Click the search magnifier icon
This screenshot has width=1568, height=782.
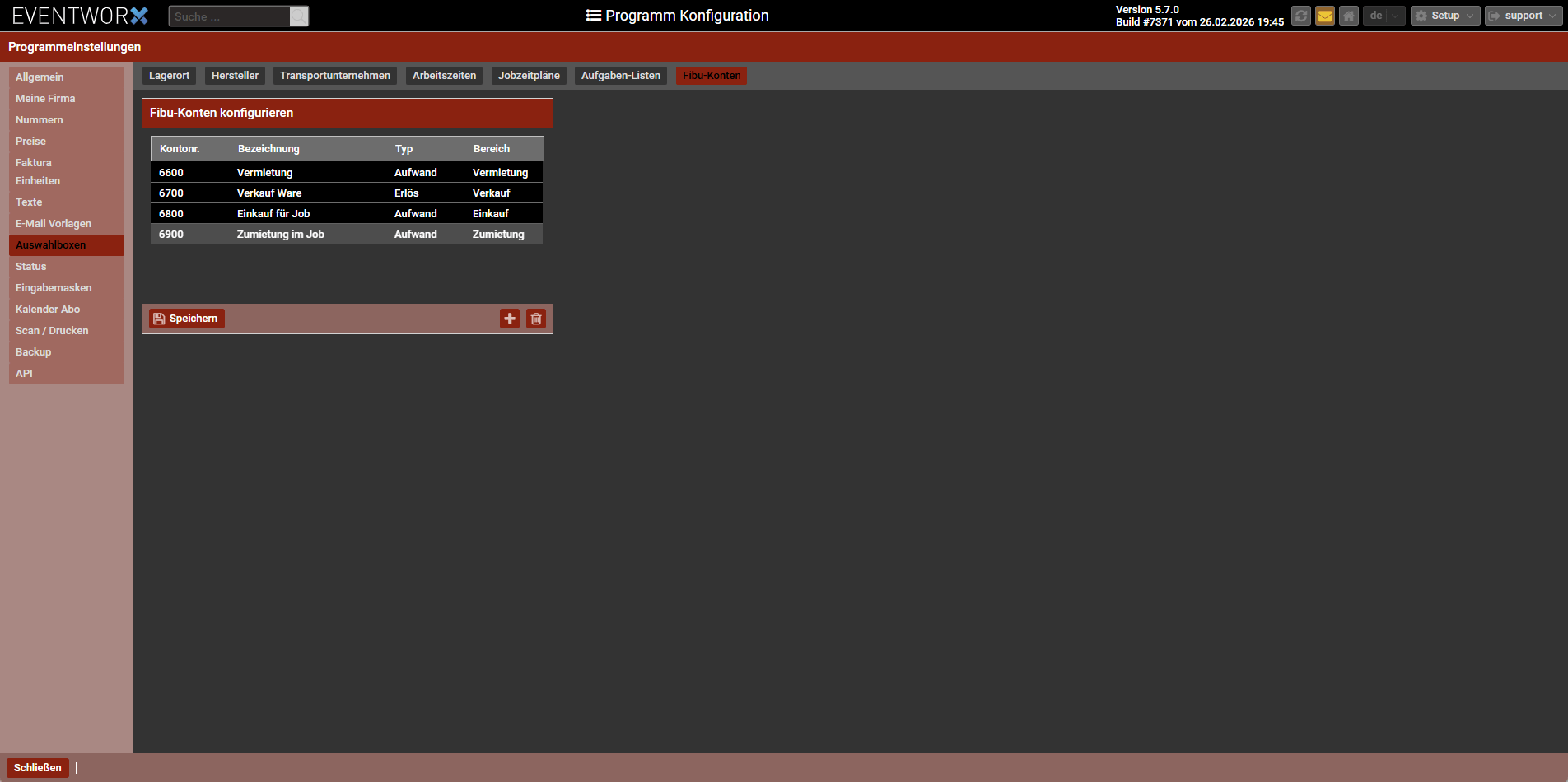pos(299,16)
